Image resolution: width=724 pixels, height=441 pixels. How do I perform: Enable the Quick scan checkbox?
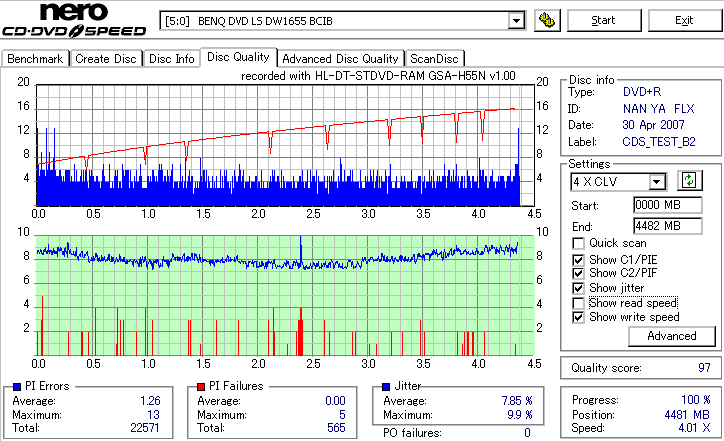click(x=578, y=243)
